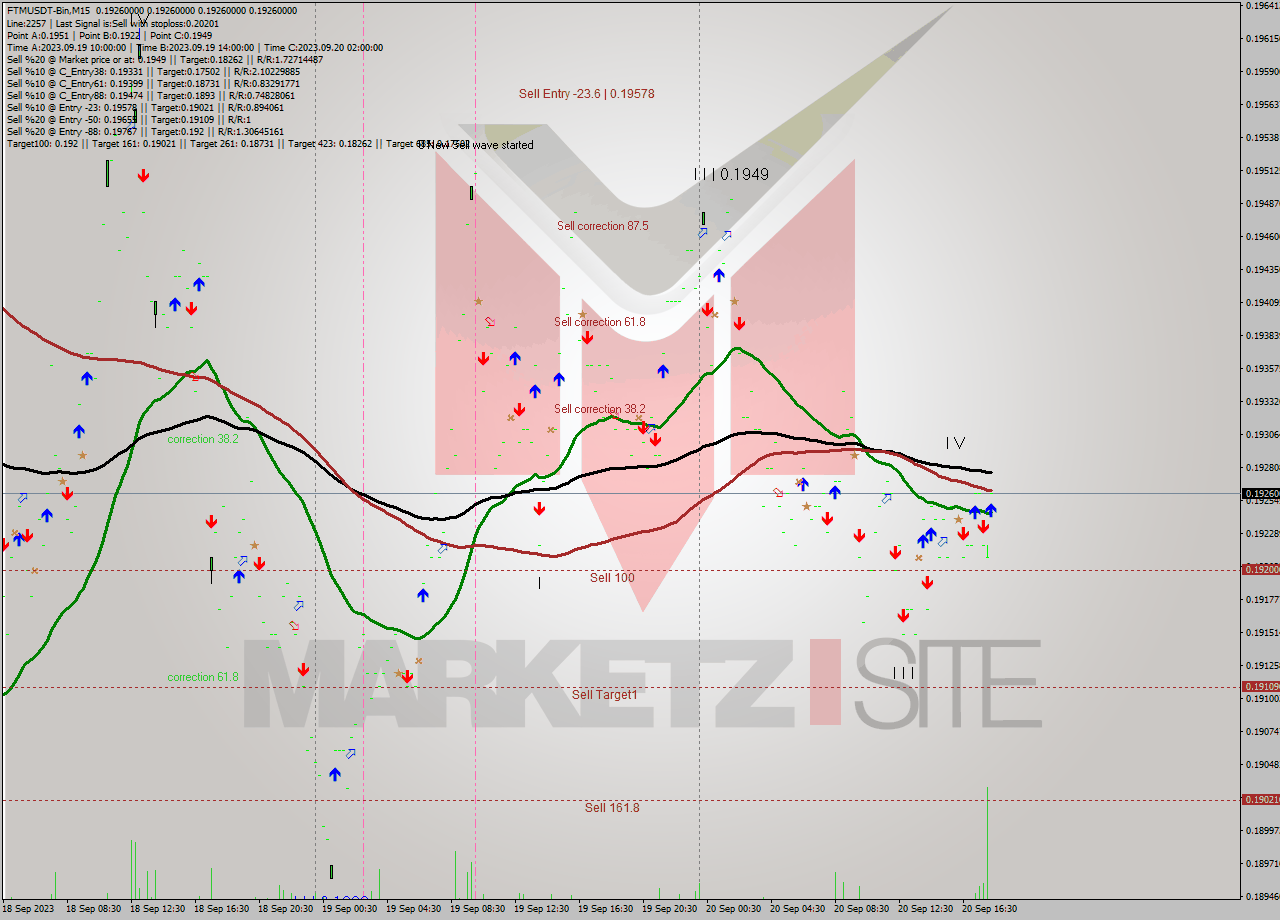Select the 0.19590 price axis value
This screenshot has height=920, width=1280.
[x=1261, y=71]
